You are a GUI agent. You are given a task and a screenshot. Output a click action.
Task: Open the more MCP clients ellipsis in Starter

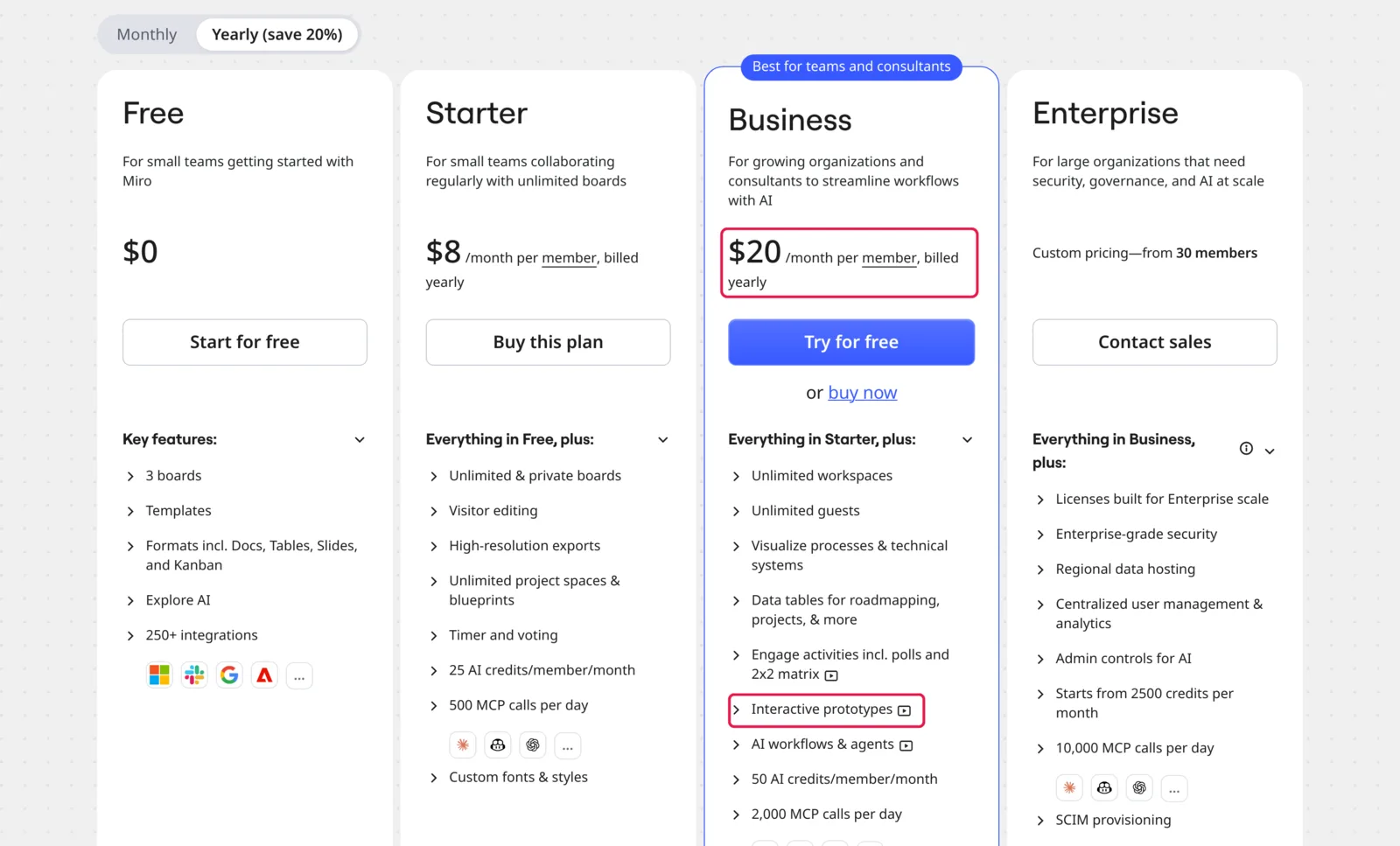pyautogui.click(x=568, y=745)
